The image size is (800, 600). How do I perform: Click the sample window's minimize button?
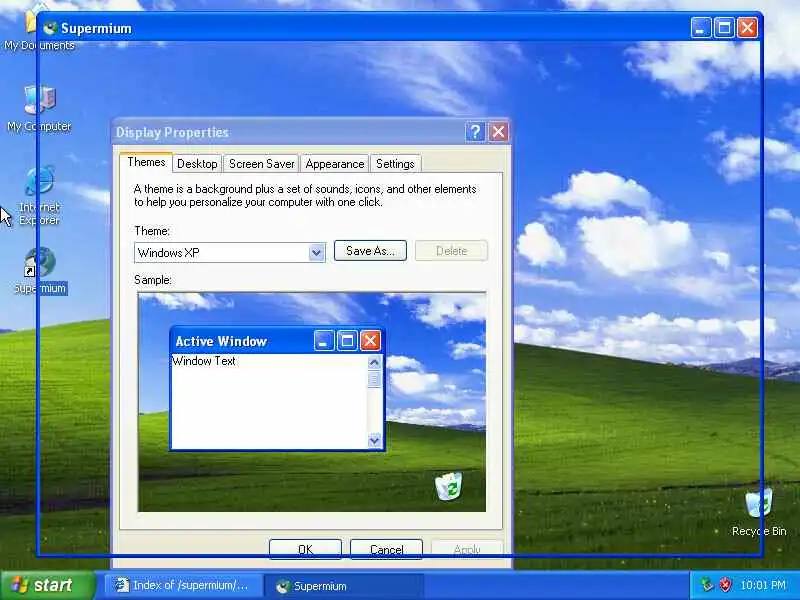[323, 341]
